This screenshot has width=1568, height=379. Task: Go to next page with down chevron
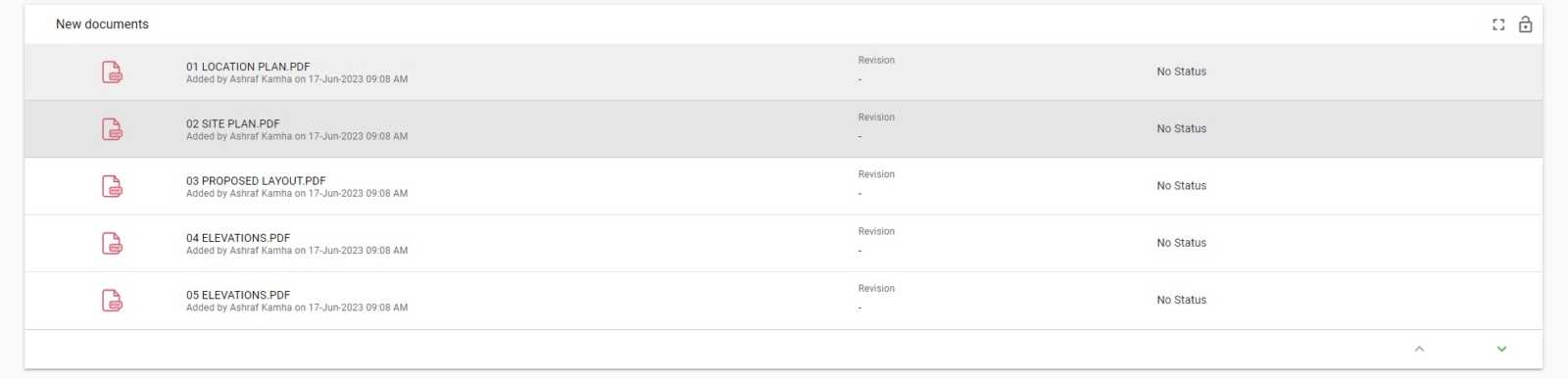[x=1501, y=349]
